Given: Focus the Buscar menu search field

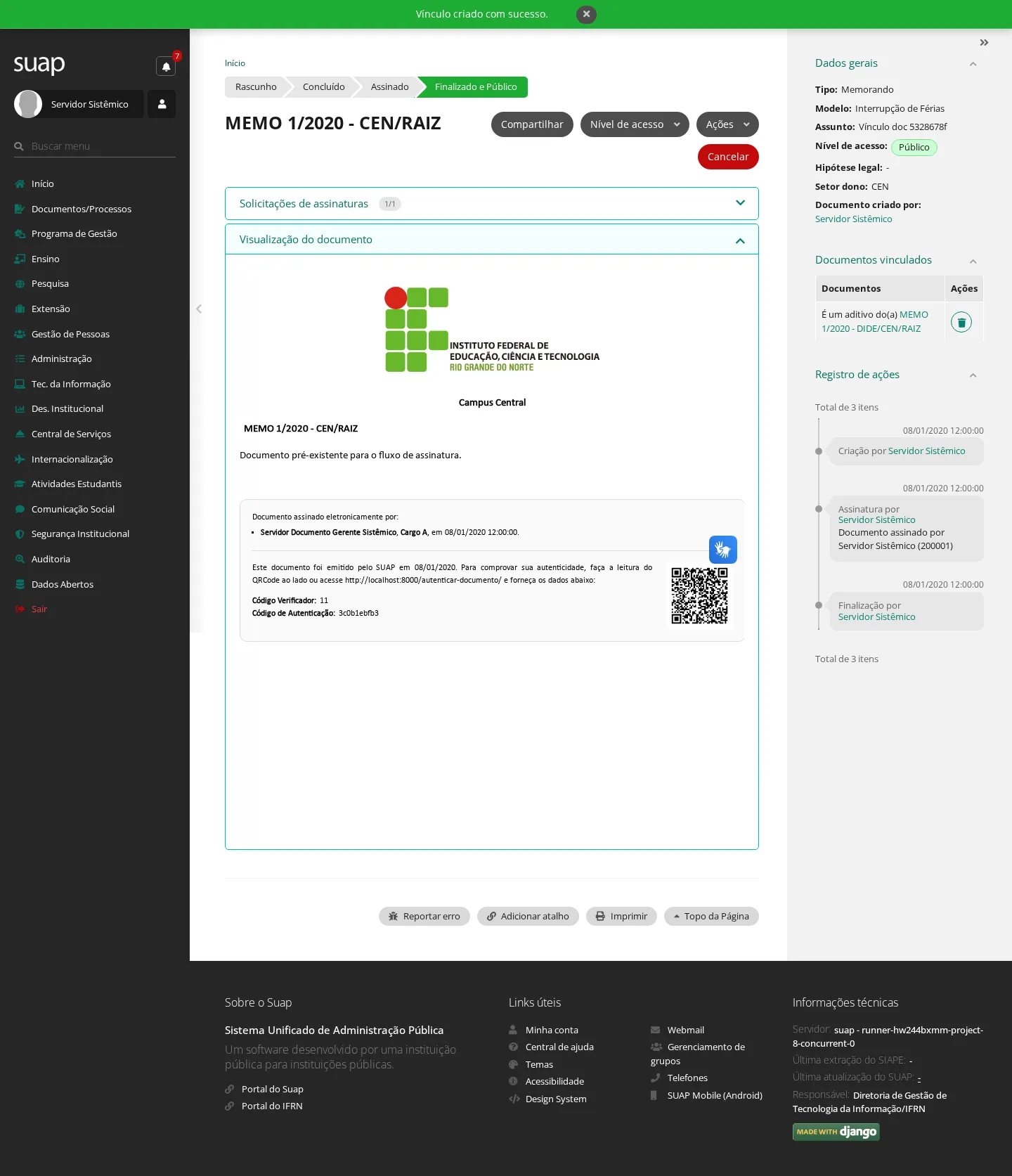Looking at the screenshot, I should tap(95, 146).
